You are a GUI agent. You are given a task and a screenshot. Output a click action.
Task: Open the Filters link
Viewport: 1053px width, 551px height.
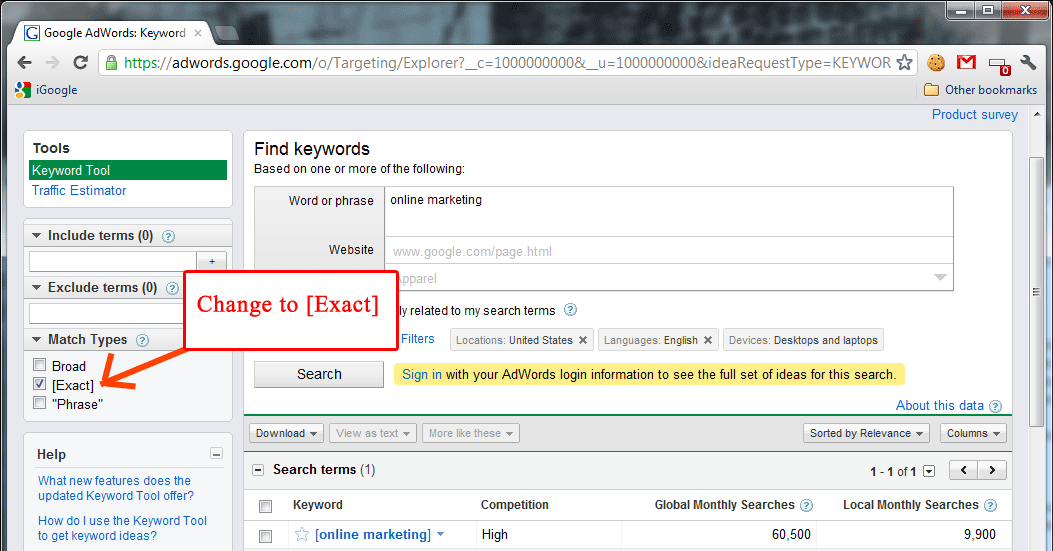click(x=418, y=339)
